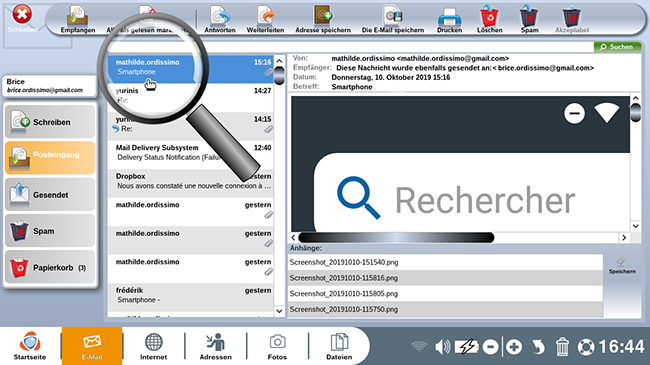Click the undo back arrow icon
Screen dimensions: 650x365
(538, 347)
